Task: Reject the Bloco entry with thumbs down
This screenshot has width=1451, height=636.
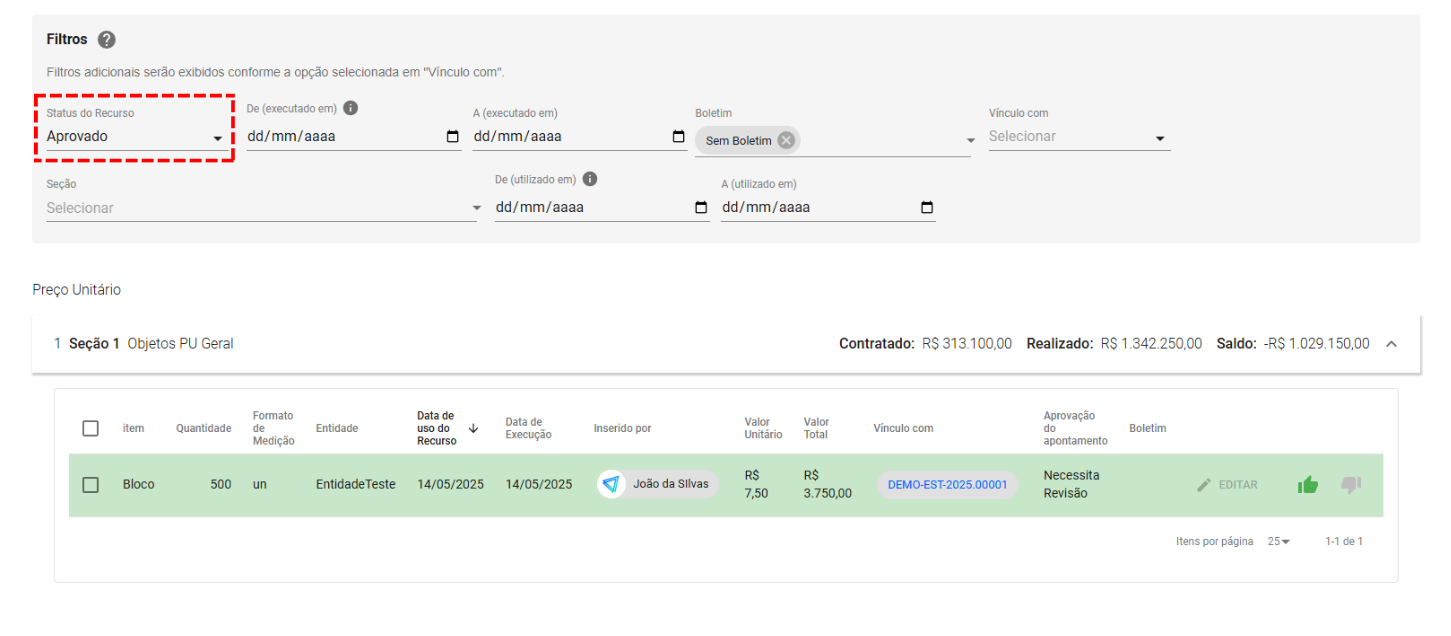Action: pyautogui.click(x=1351, y=485)
